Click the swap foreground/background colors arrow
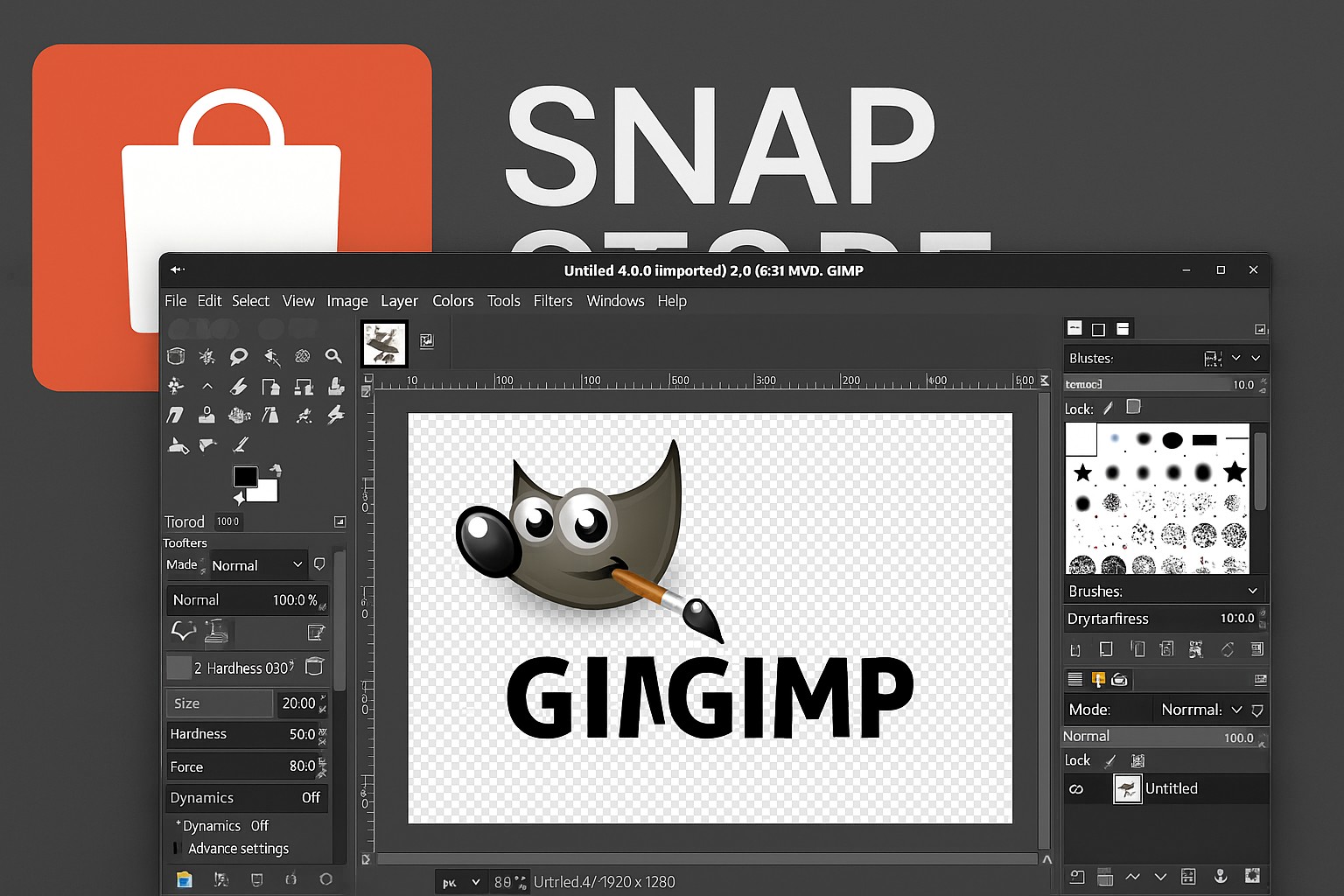 pos(276,470)
